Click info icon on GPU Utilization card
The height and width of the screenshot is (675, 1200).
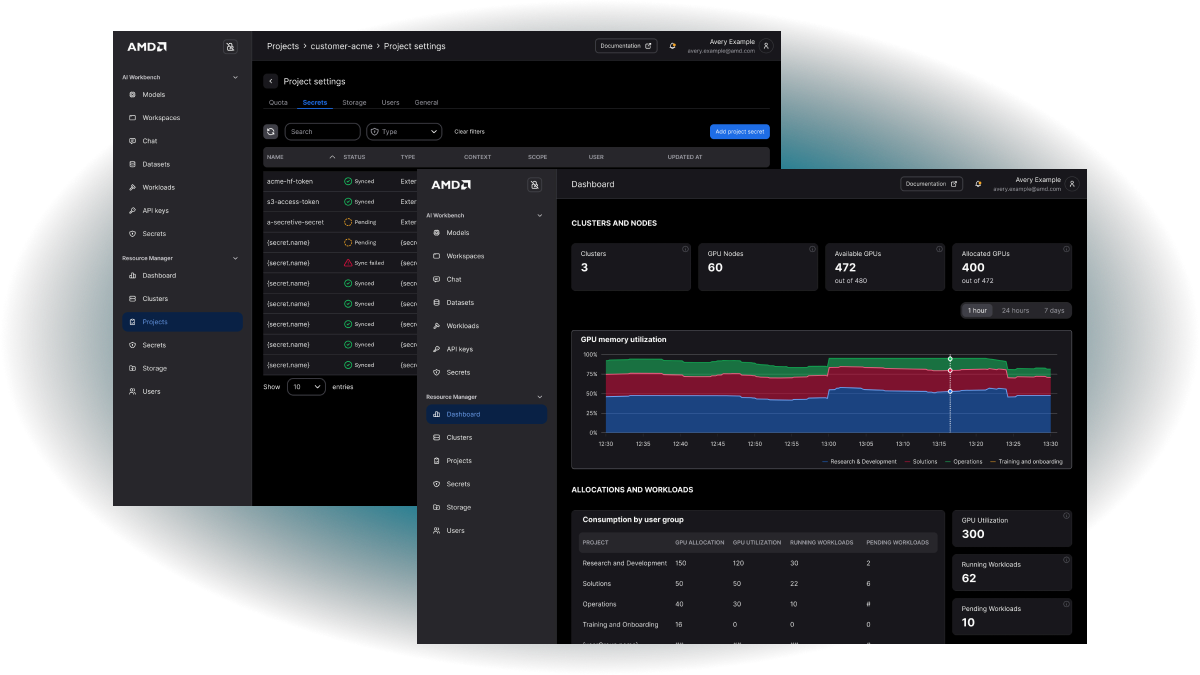(1066, 516)
